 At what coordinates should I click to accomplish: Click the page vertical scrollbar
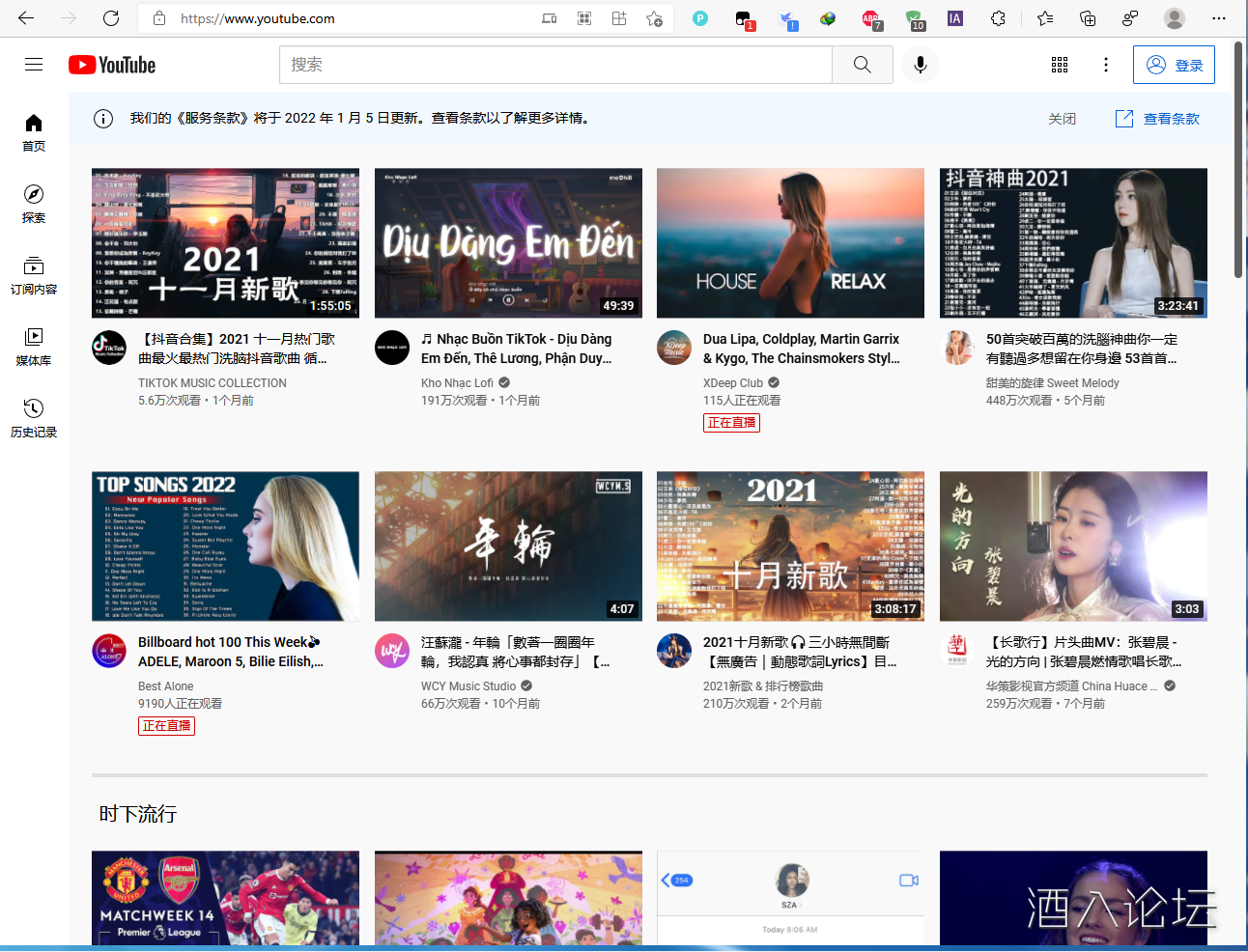pos(1239,159)
